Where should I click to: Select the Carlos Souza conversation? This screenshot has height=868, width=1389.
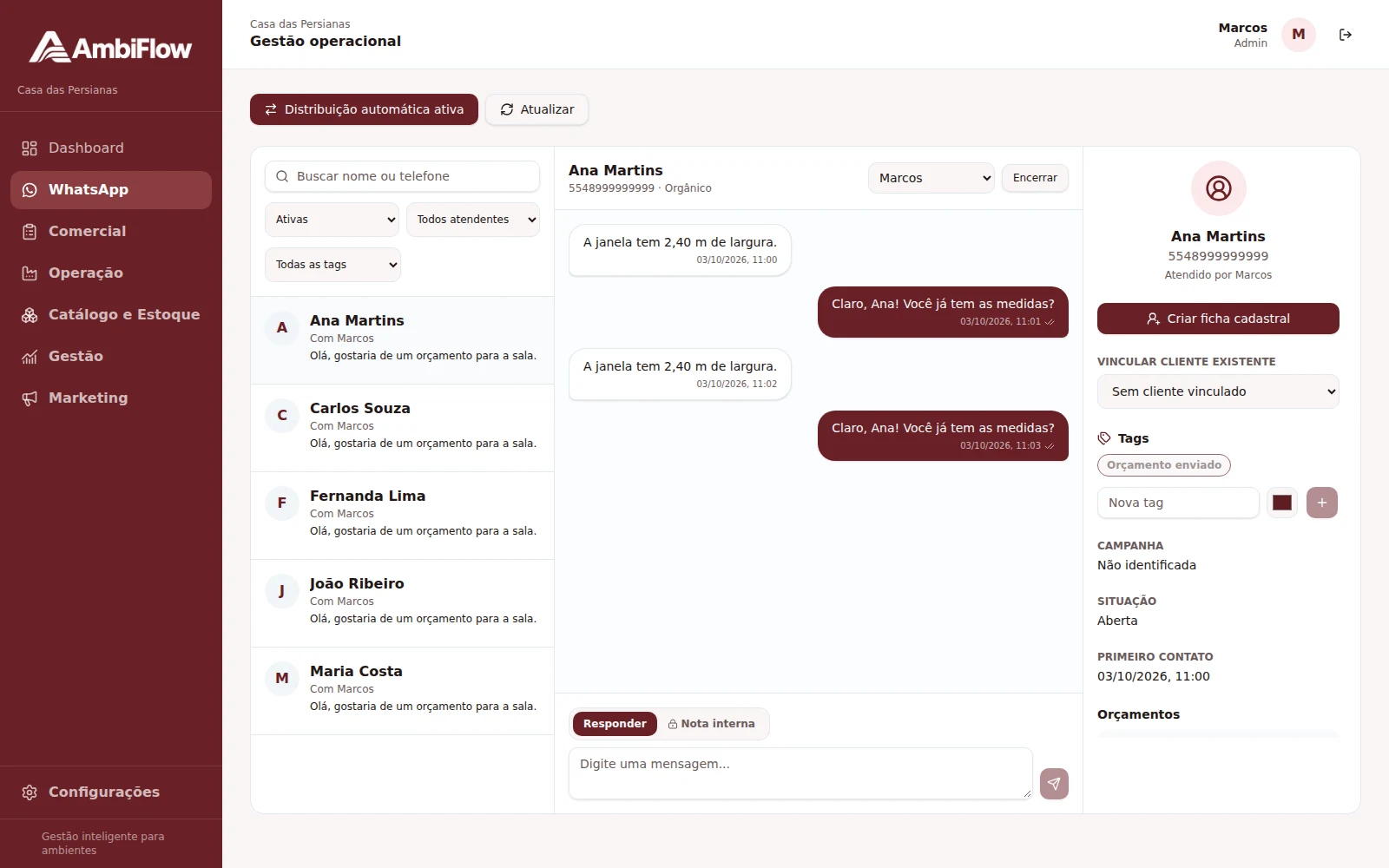[402, 428]
